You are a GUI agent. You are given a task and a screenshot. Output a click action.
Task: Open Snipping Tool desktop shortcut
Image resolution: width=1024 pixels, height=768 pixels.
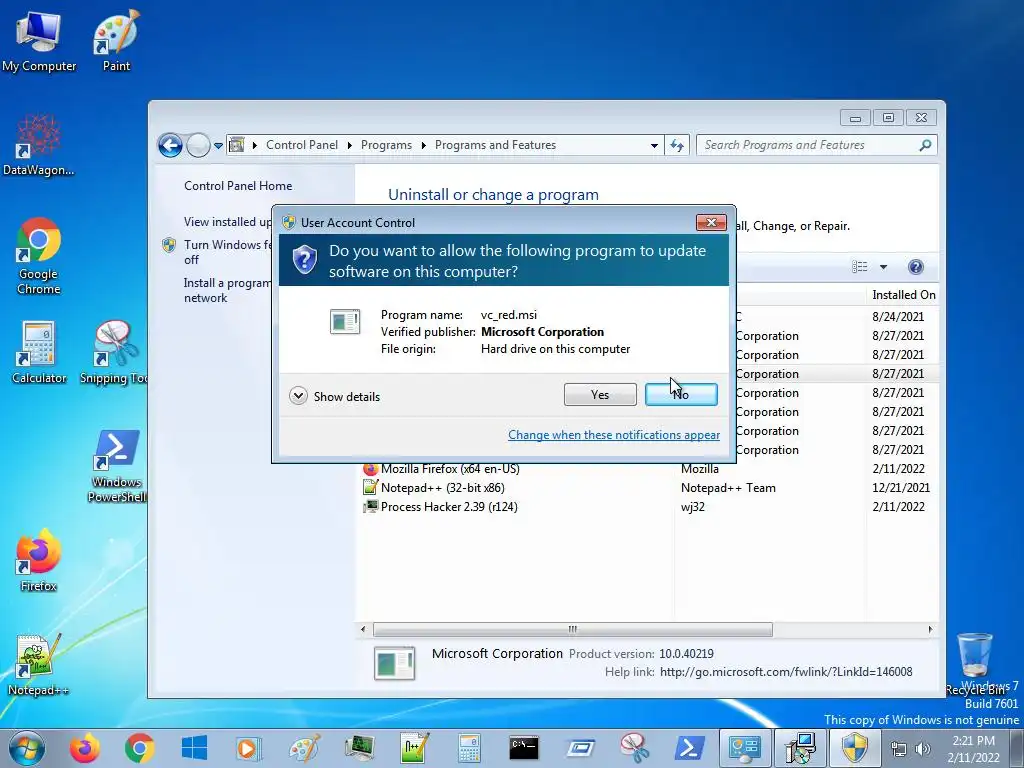click(x=116, y=353)
